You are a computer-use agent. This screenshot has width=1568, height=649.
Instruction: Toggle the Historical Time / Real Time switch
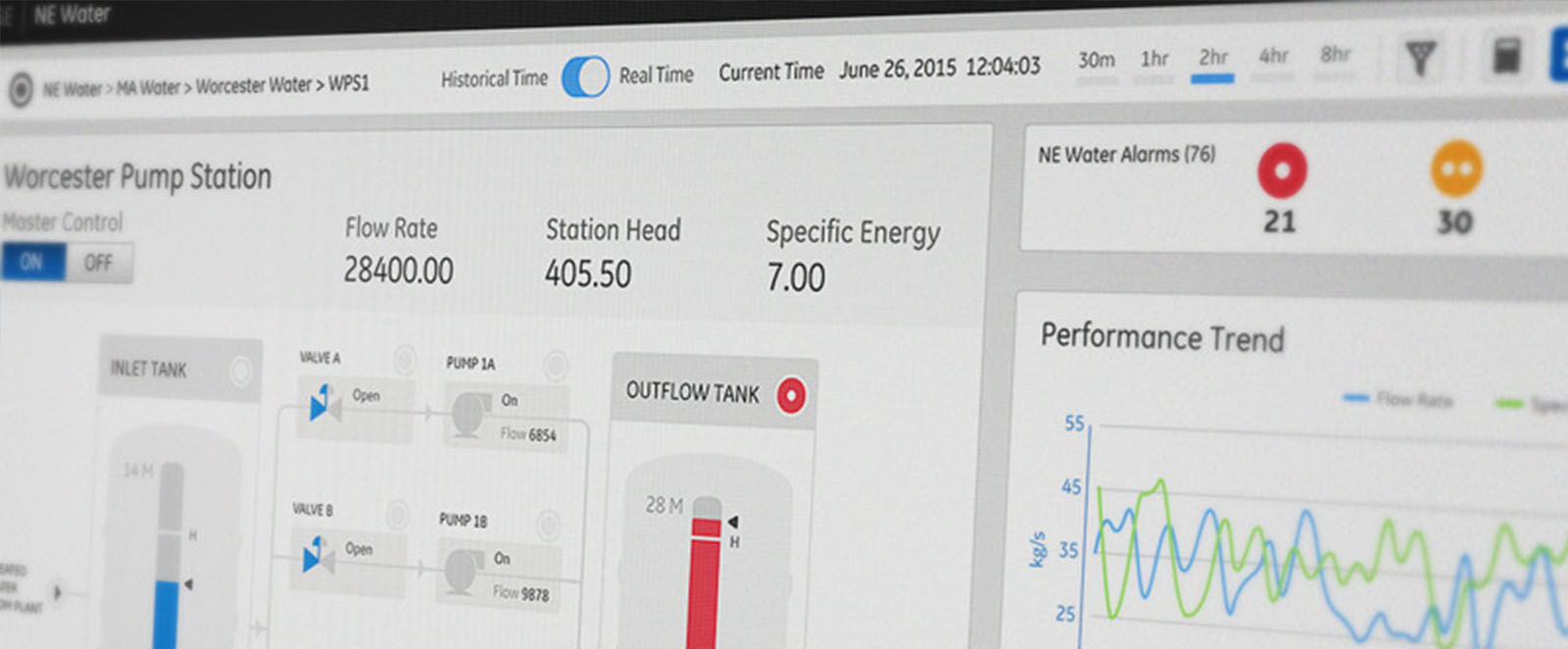tap(586, 76)
